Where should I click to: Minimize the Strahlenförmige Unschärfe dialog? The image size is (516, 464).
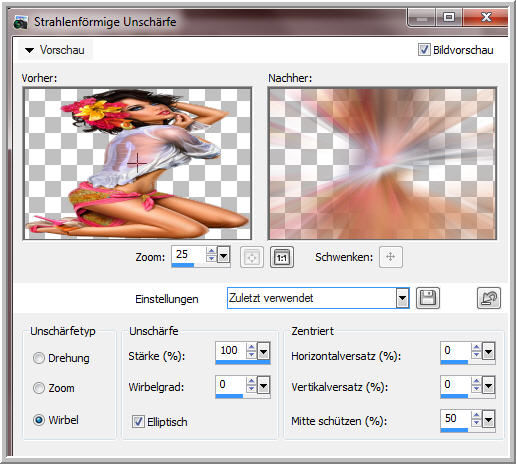422,17
